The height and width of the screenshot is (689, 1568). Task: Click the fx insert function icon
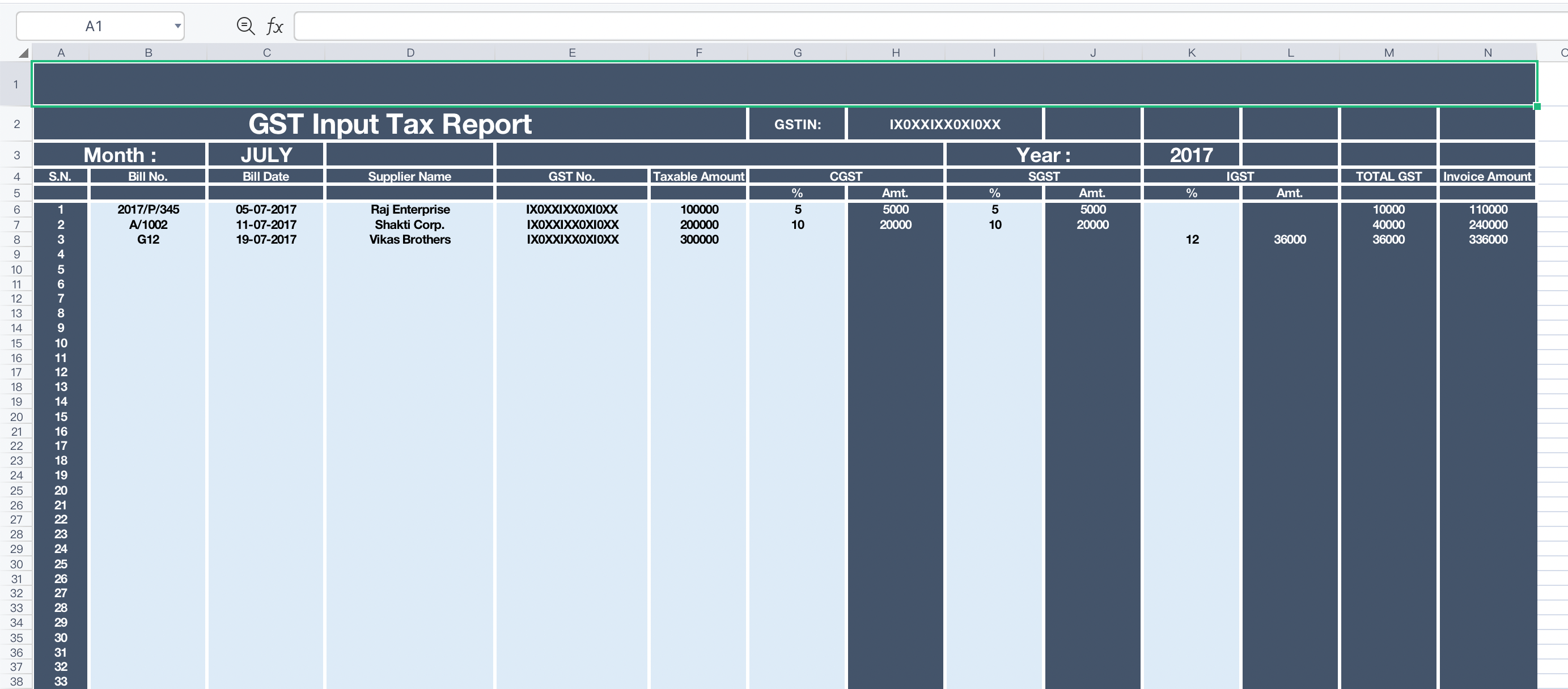(274, 25)
